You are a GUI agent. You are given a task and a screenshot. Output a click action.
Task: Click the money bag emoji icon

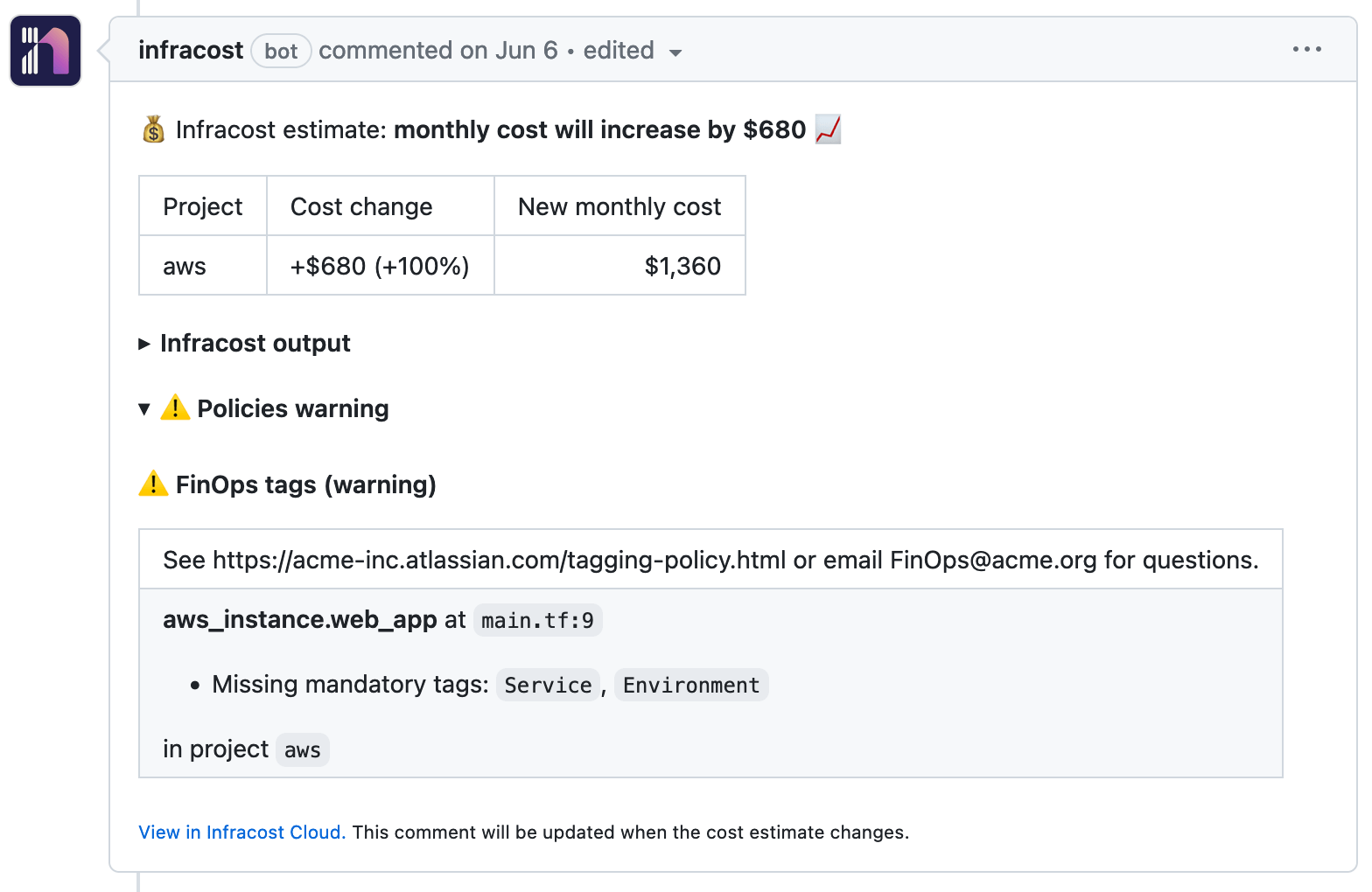[x=153, y=129]
